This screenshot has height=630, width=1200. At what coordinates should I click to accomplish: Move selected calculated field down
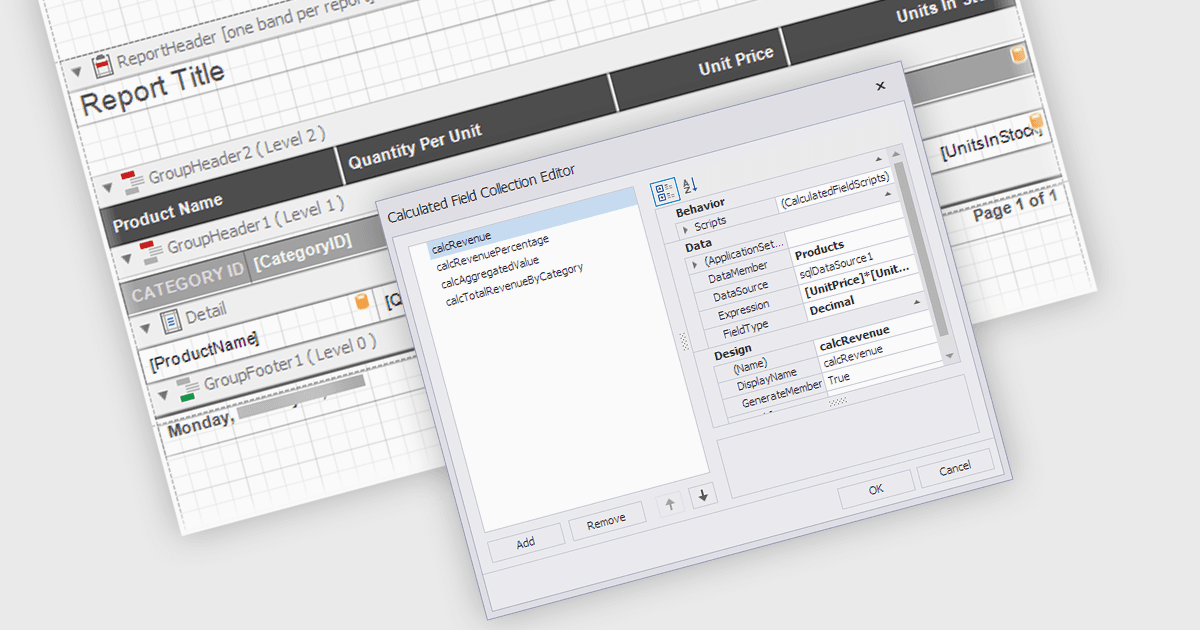703,495
